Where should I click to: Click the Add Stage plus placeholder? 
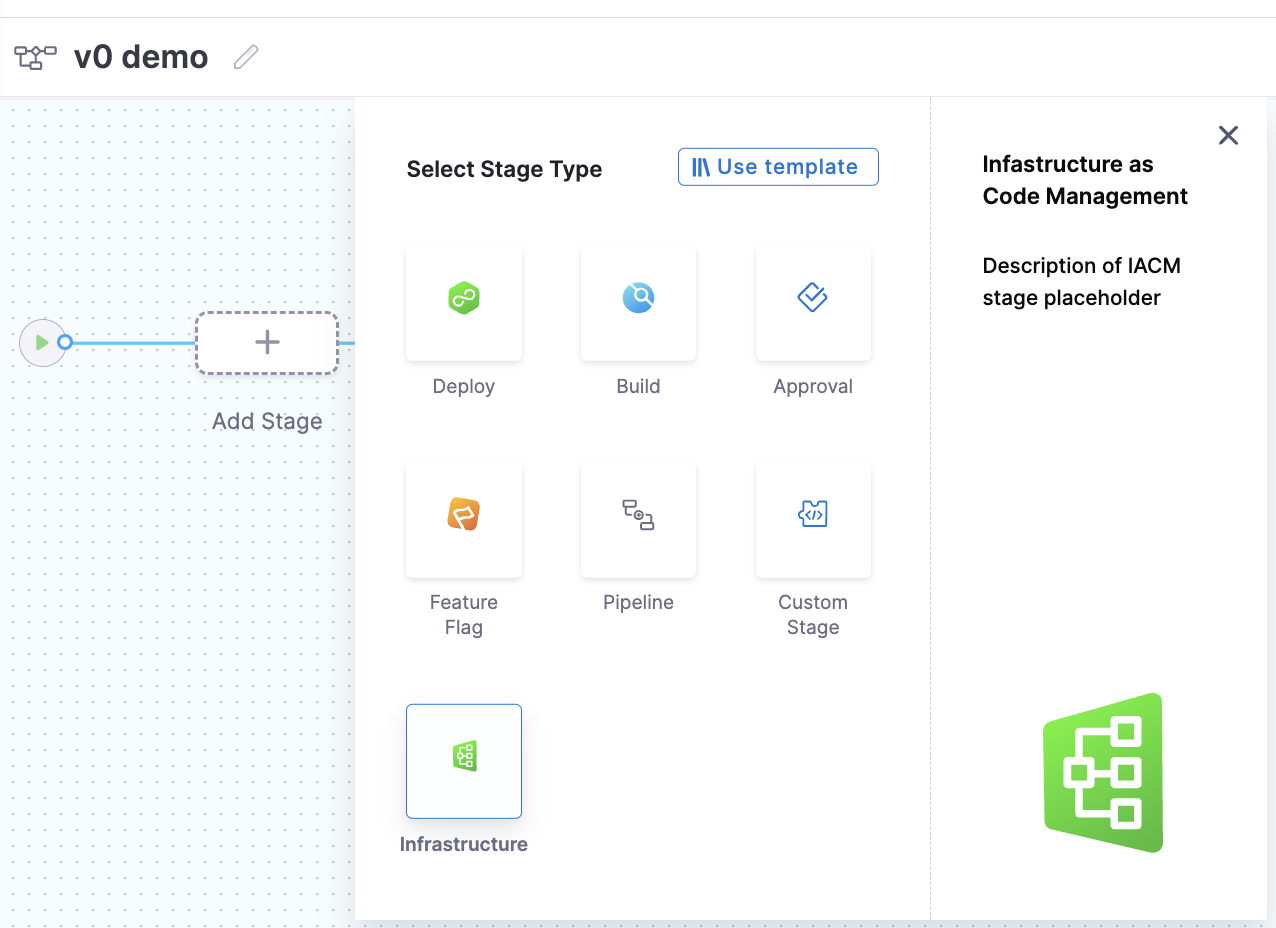[x=266, y=342]
